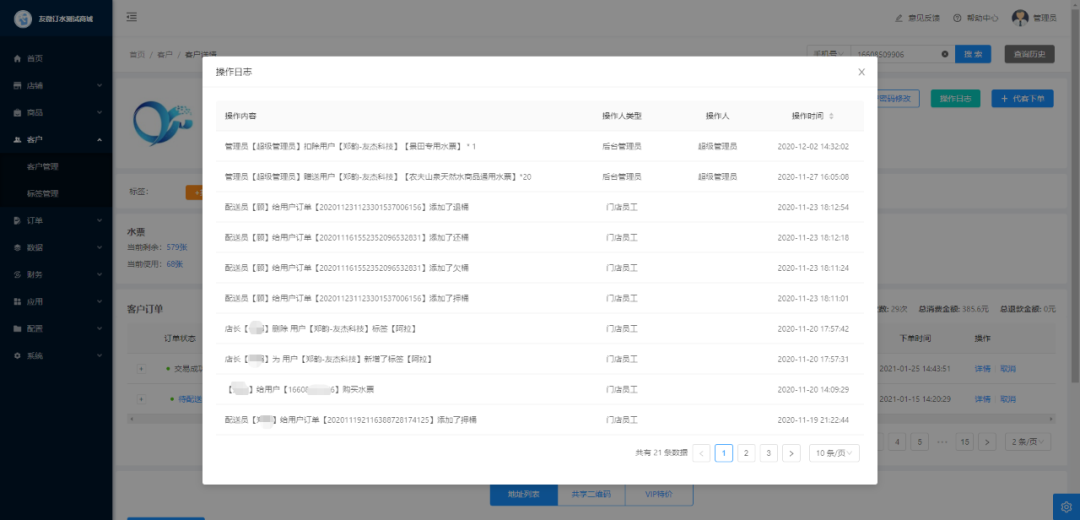Click the 财务 sidebar icon
The image size is (1080, 520).
point(17,275)
